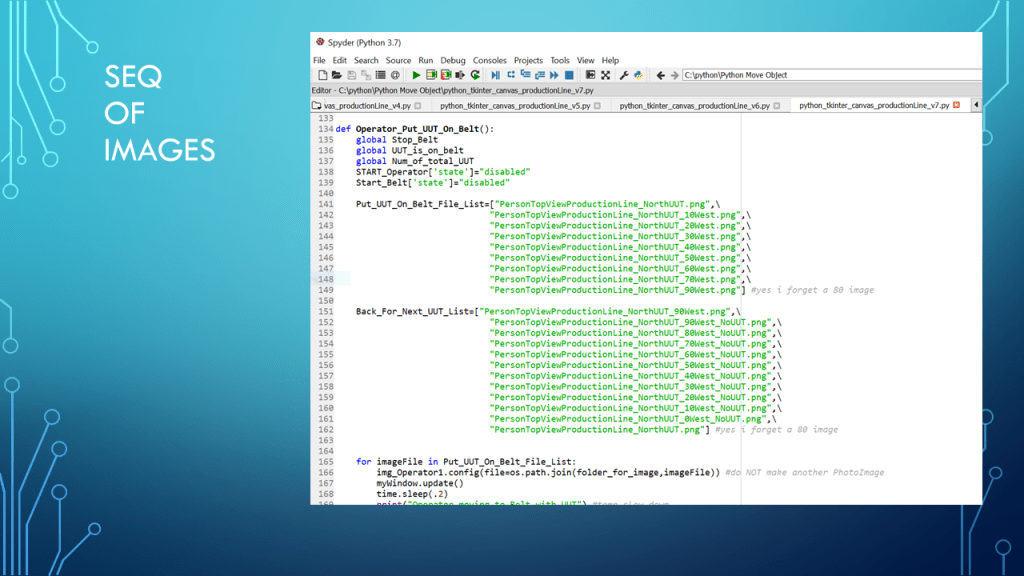Image resolution: width=1024 pixels, height=576 pixels.
Task: Click the Run current cell icon
Action: (432, 75)
